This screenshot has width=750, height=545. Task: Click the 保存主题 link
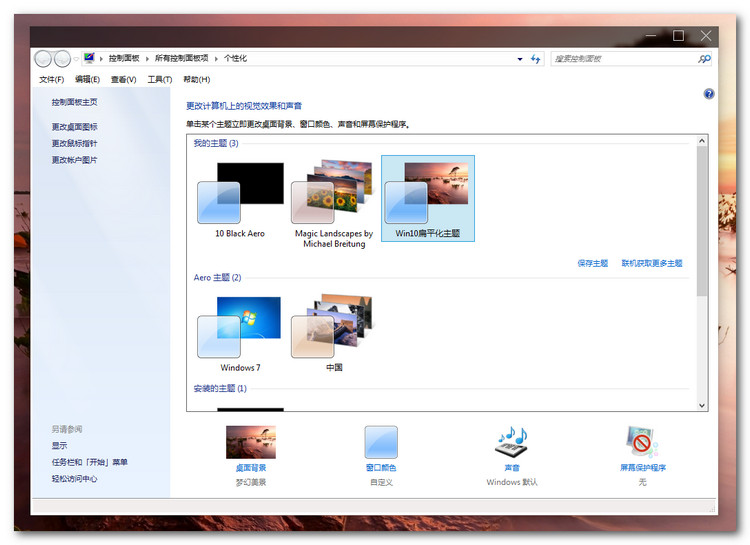click(x=592, y=263)
